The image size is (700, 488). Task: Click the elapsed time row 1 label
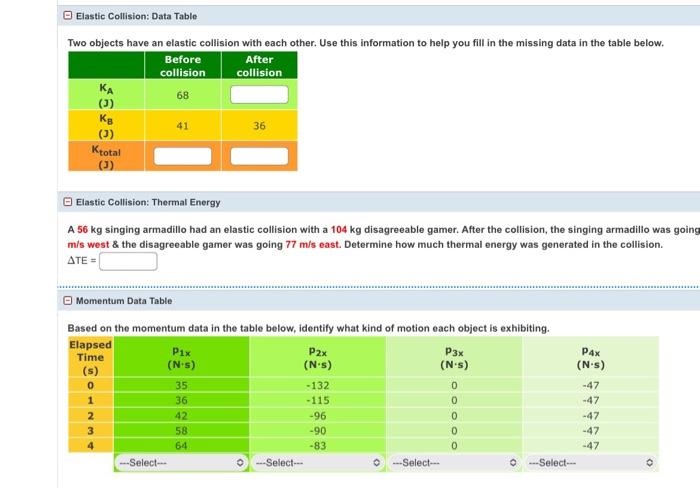coord(90,400)
